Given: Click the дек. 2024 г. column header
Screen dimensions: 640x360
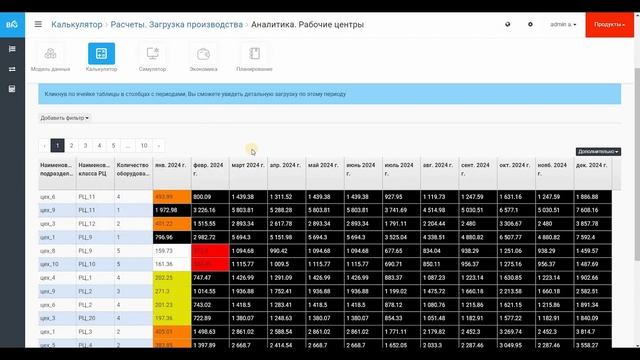Looking at the screenshot, I should click(593, 173).
